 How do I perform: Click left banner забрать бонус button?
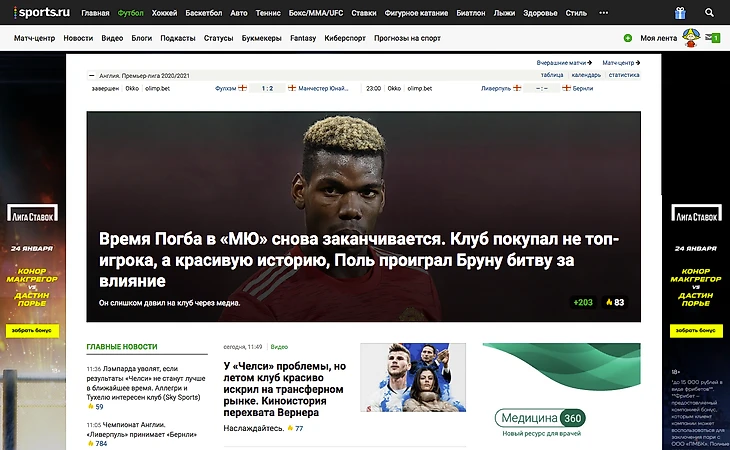tap(32, 330)
